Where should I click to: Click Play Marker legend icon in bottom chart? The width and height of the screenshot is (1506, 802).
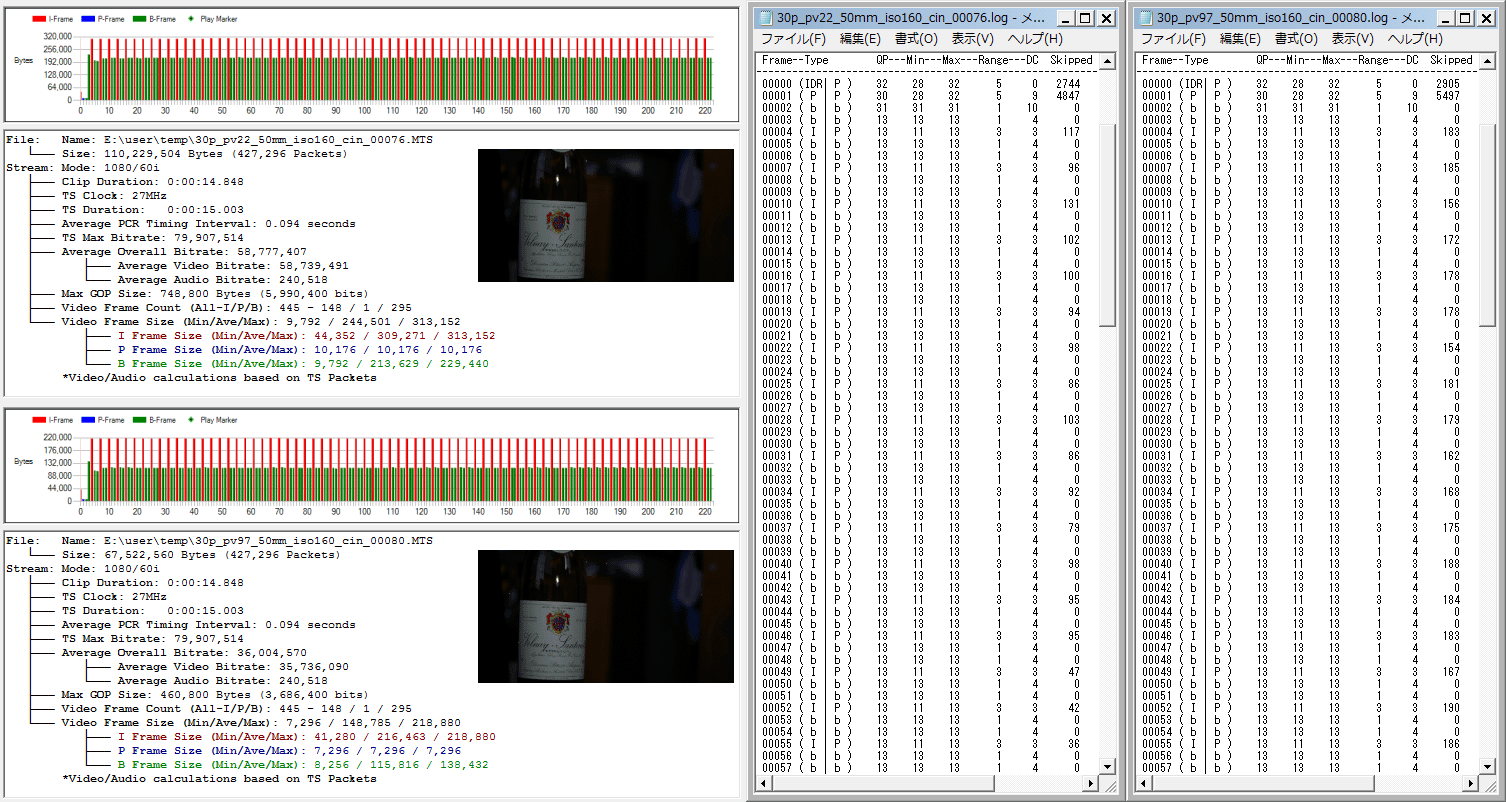point(192,420)
